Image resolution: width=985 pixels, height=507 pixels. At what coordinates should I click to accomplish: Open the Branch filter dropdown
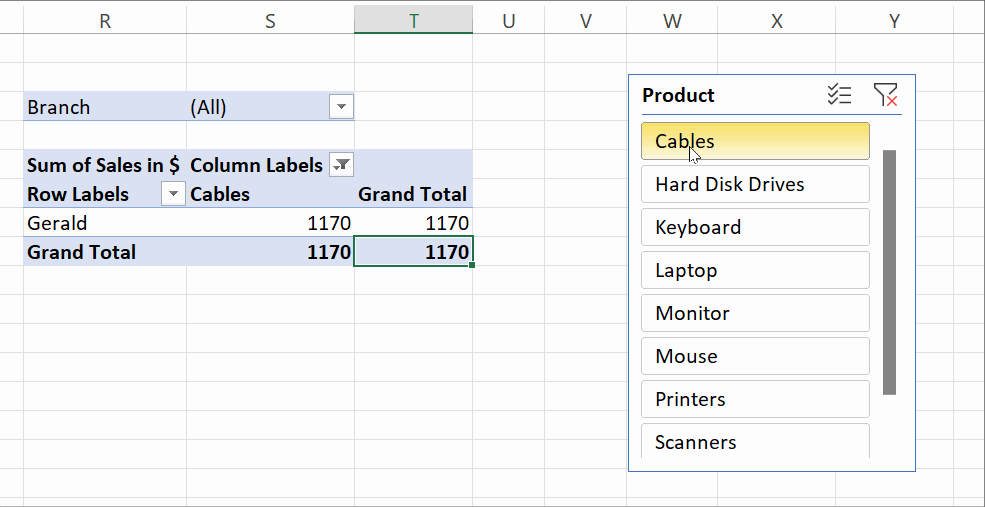coord(341,107)
